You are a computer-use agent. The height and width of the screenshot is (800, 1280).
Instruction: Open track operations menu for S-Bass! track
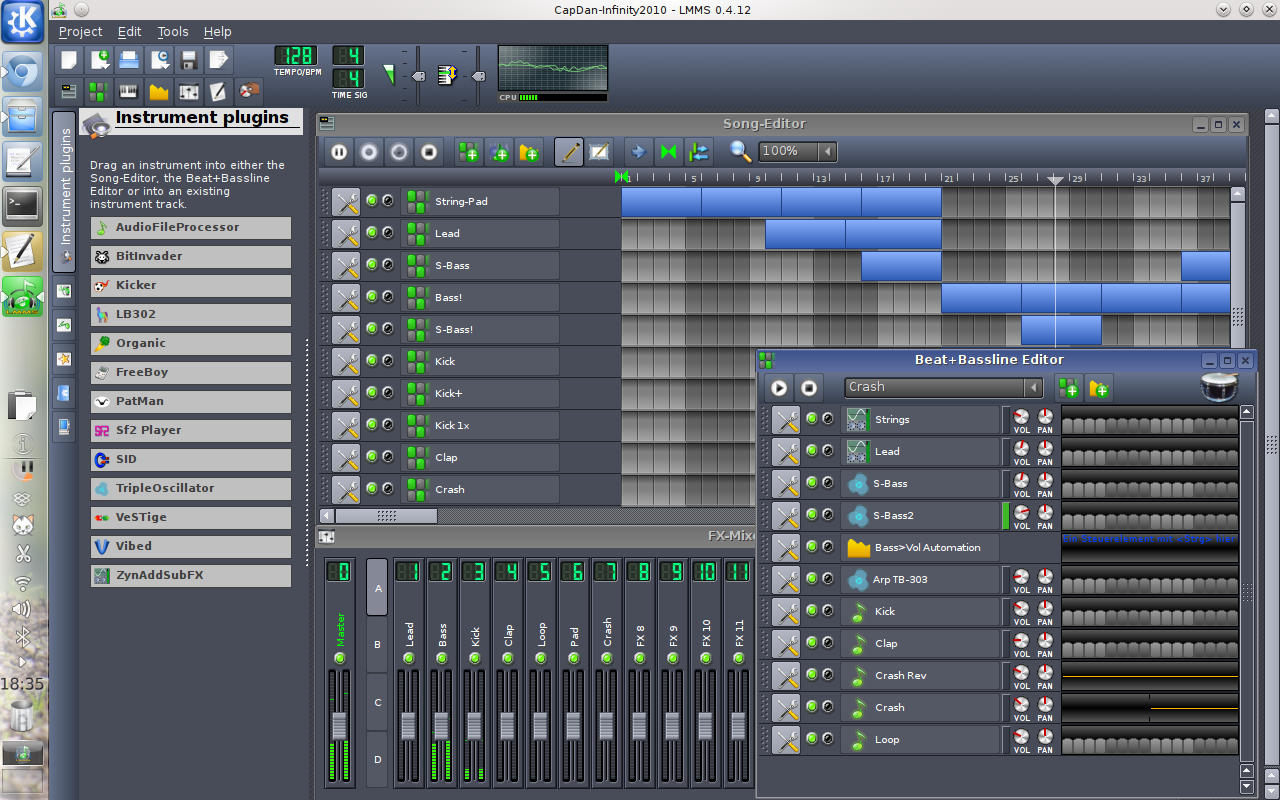(x=346, y=329)
